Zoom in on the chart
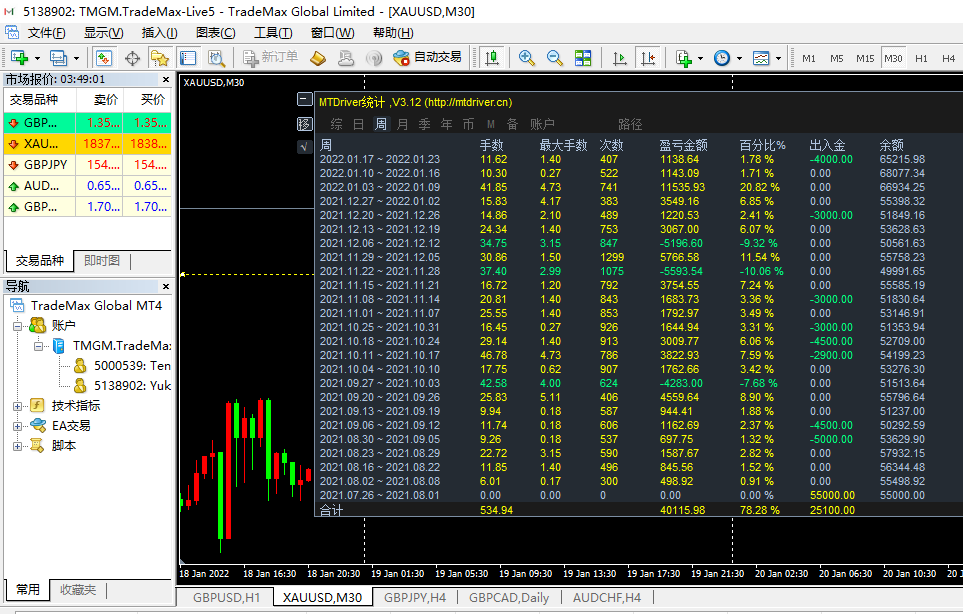Image resolution: width=963 pixels, height=614 pixels. coord(526,58)
